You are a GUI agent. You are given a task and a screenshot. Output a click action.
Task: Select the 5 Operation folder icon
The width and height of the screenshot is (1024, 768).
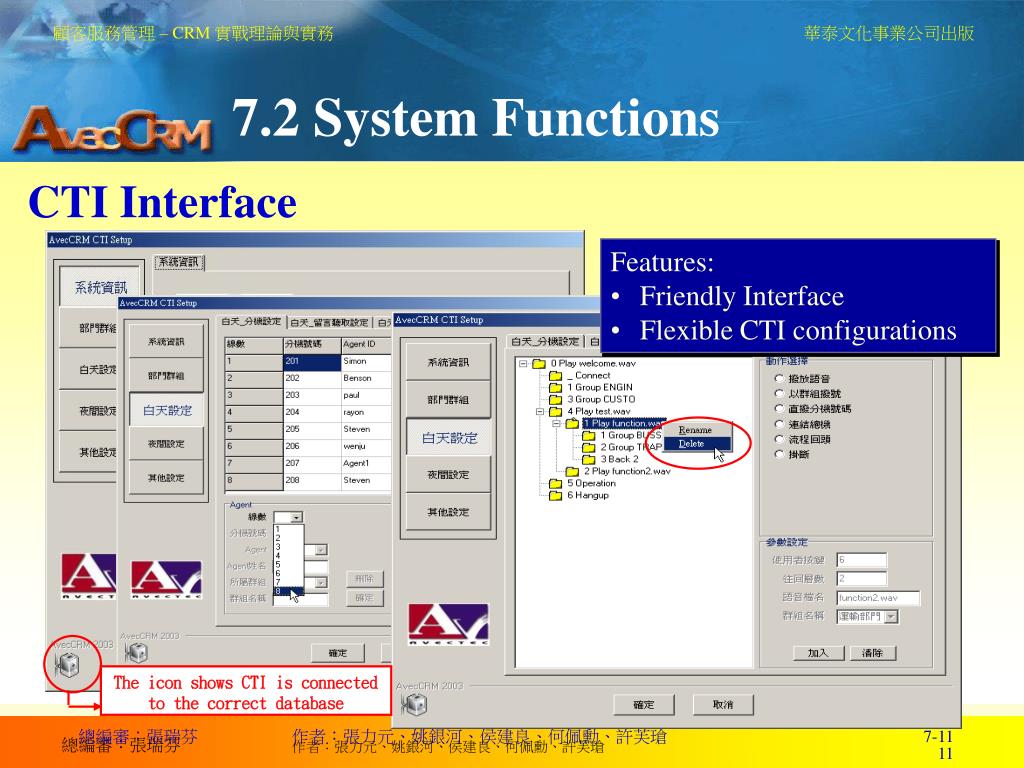pyautogui.click(x=555, y=483)
